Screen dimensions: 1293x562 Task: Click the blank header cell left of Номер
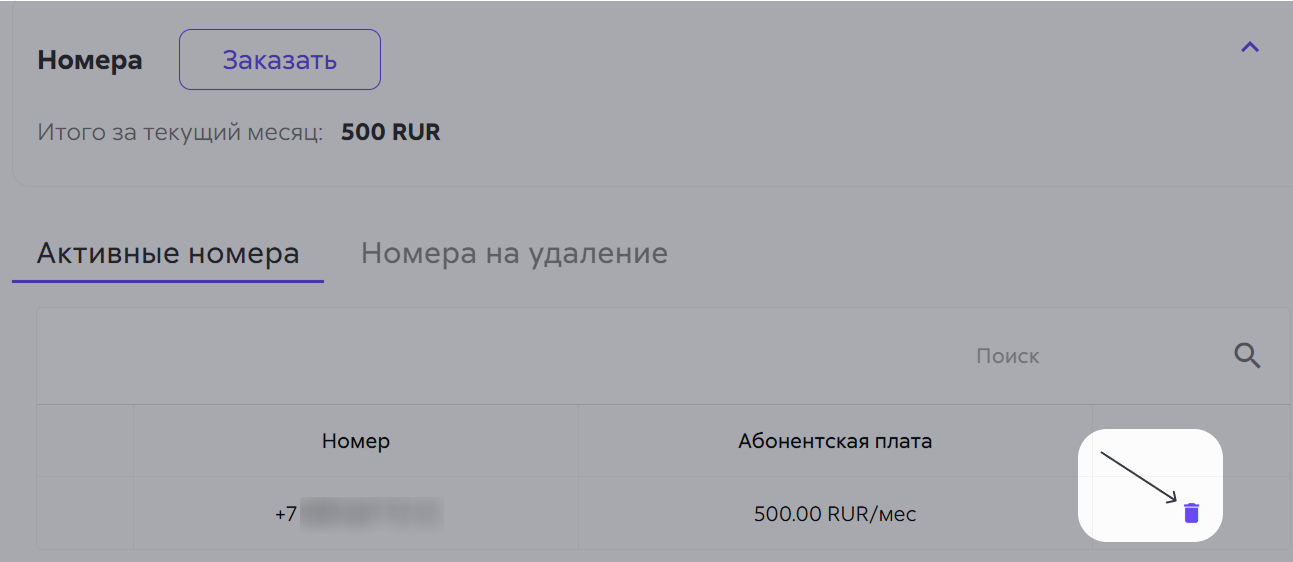(85, 441)
